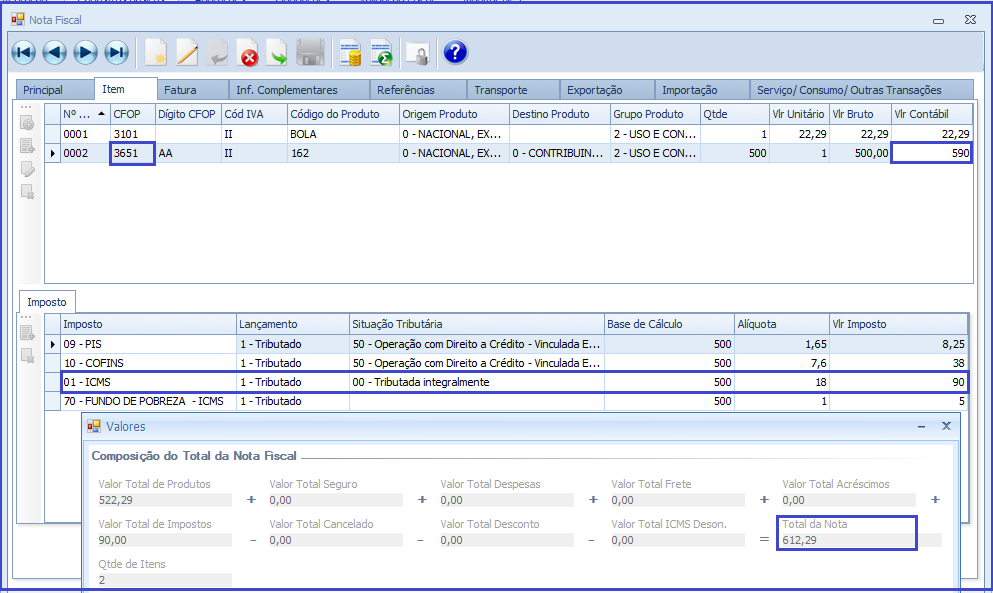
Task: Click the new document icon
Action: pyautogui.click(x=156, y=53)
